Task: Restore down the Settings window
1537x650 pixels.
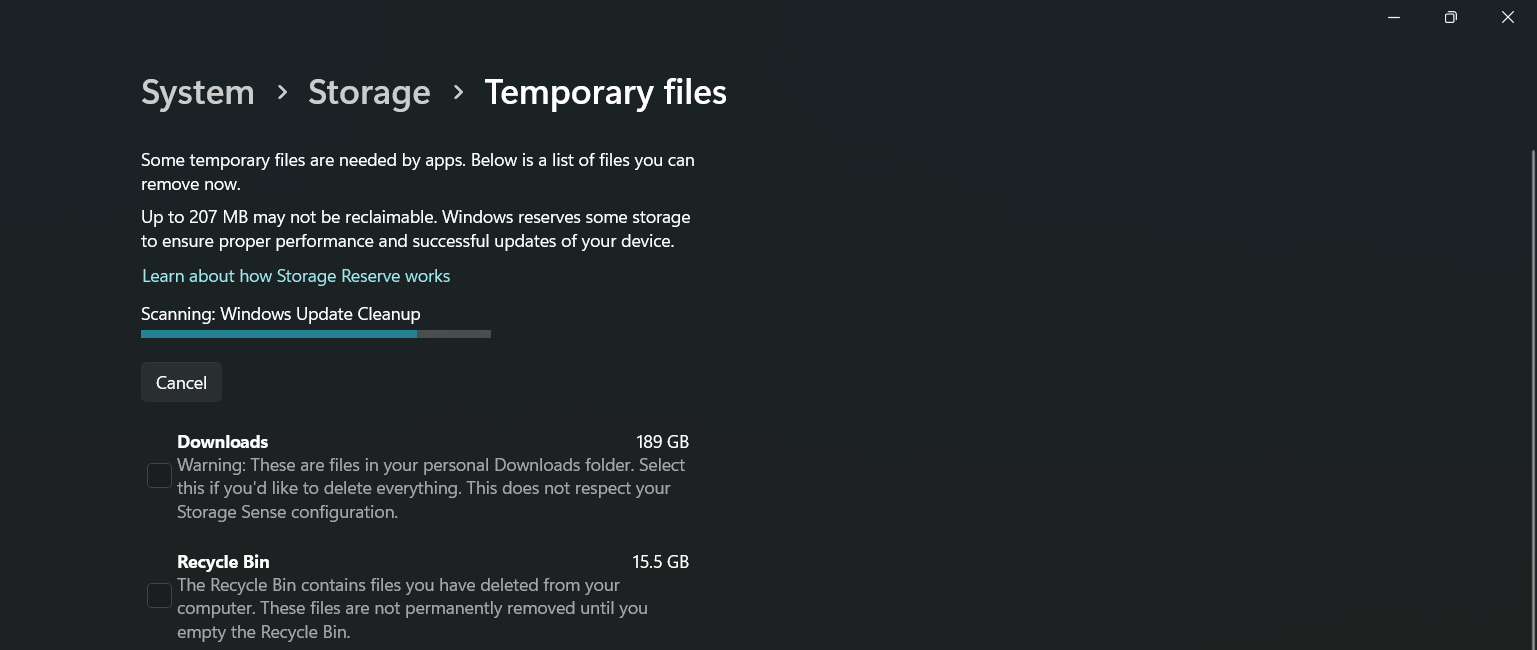Action: click(x=1450, y=17)
